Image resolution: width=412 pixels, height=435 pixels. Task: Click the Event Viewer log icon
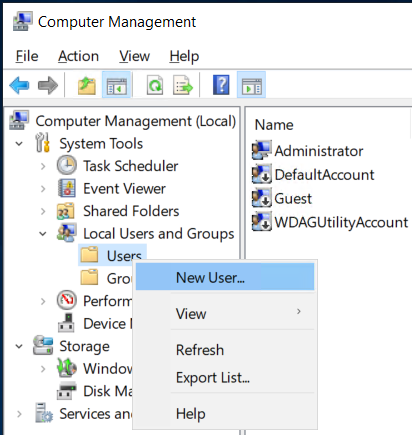[x=66, y=188]
